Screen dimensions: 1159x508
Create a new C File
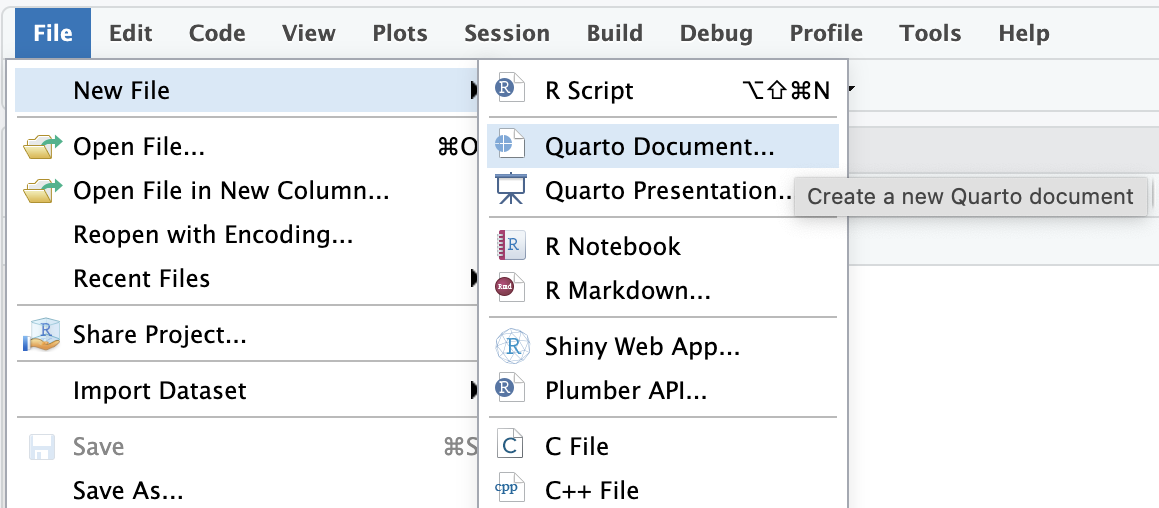click(576, 446)
